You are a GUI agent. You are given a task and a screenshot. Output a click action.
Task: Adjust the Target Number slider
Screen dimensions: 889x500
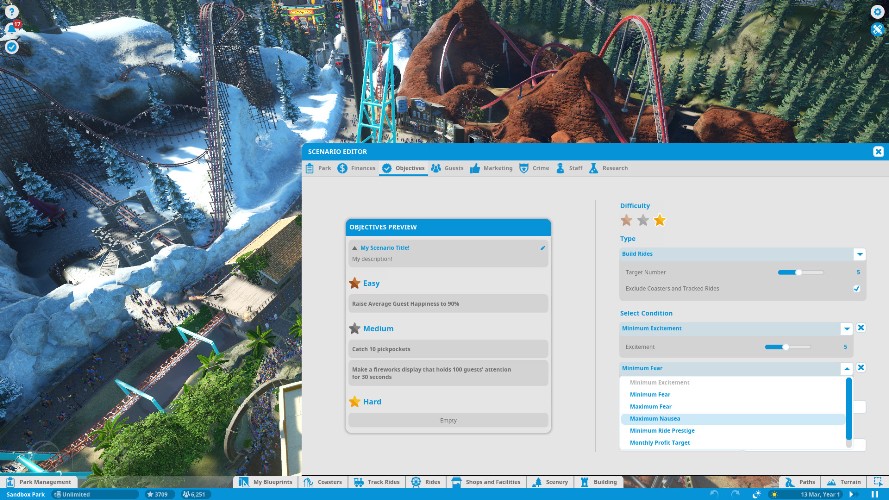pos(800,272)
